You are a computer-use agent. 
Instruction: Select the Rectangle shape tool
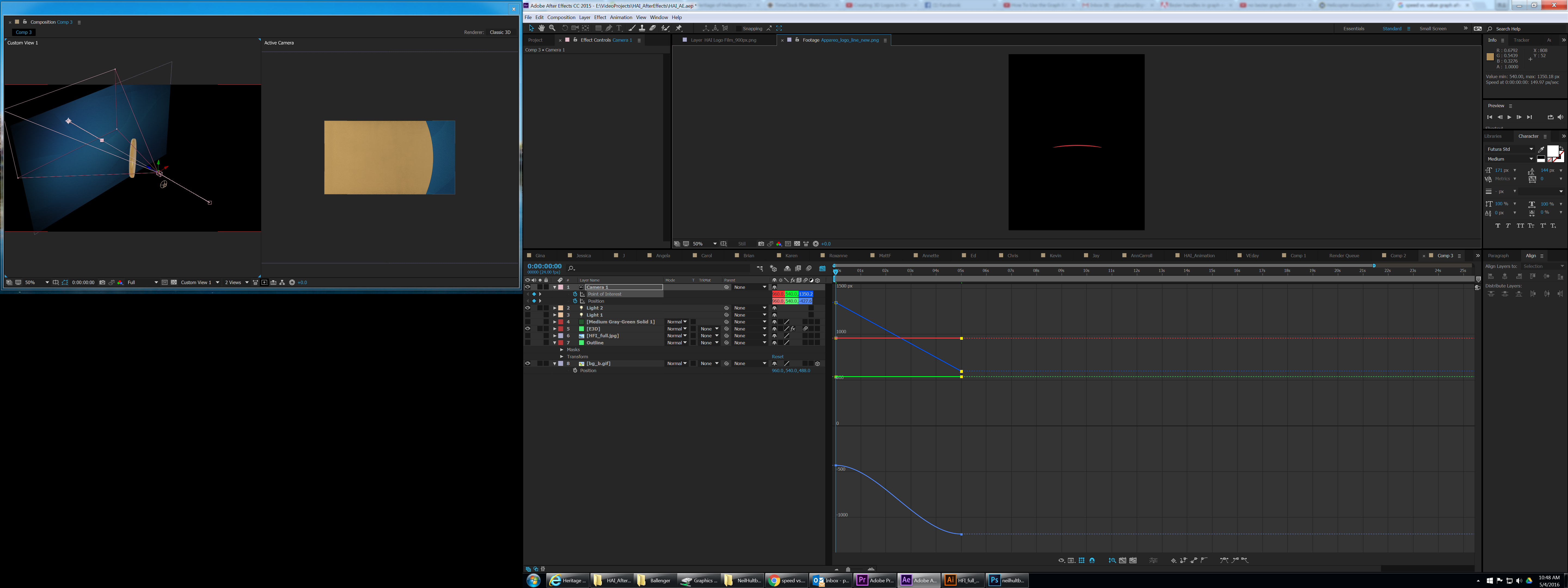pos(599,28)
